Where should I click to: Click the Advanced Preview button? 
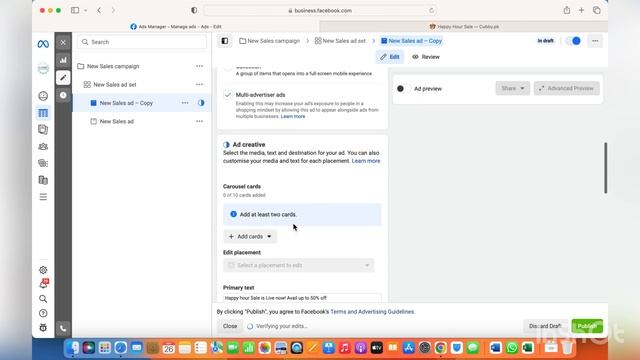pos(567,88)
